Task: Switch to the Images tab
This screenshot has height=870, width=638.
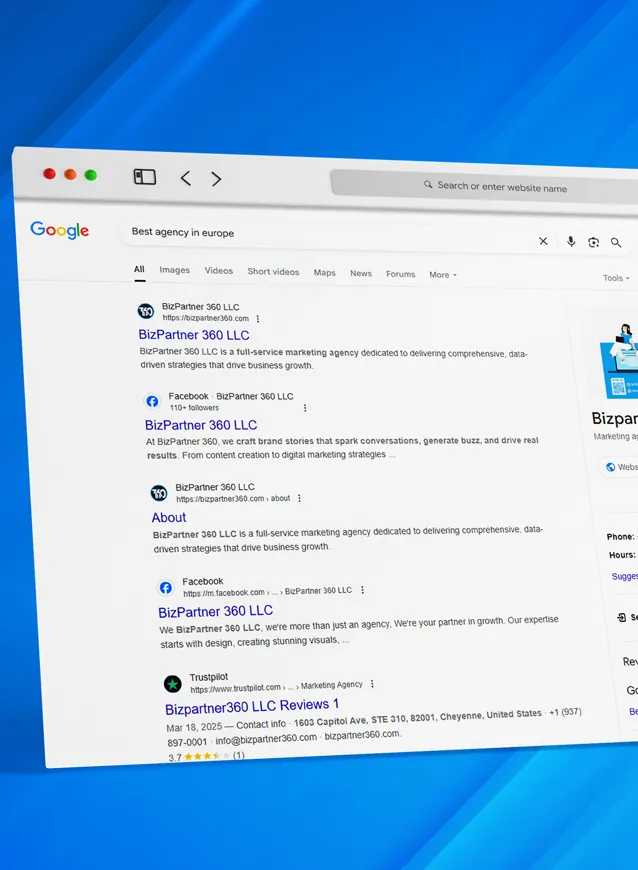Action: tap(174, 270)
